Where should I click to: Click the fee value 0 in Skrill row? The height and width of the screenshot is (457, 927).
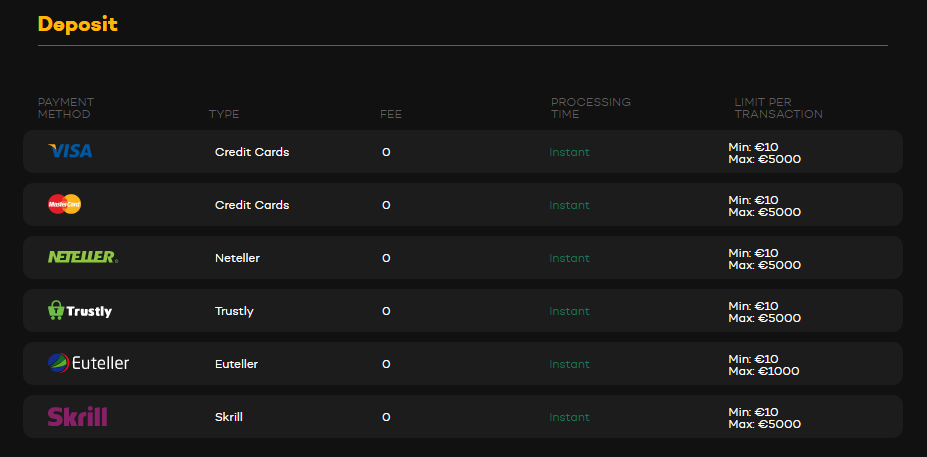click(386, 417)
